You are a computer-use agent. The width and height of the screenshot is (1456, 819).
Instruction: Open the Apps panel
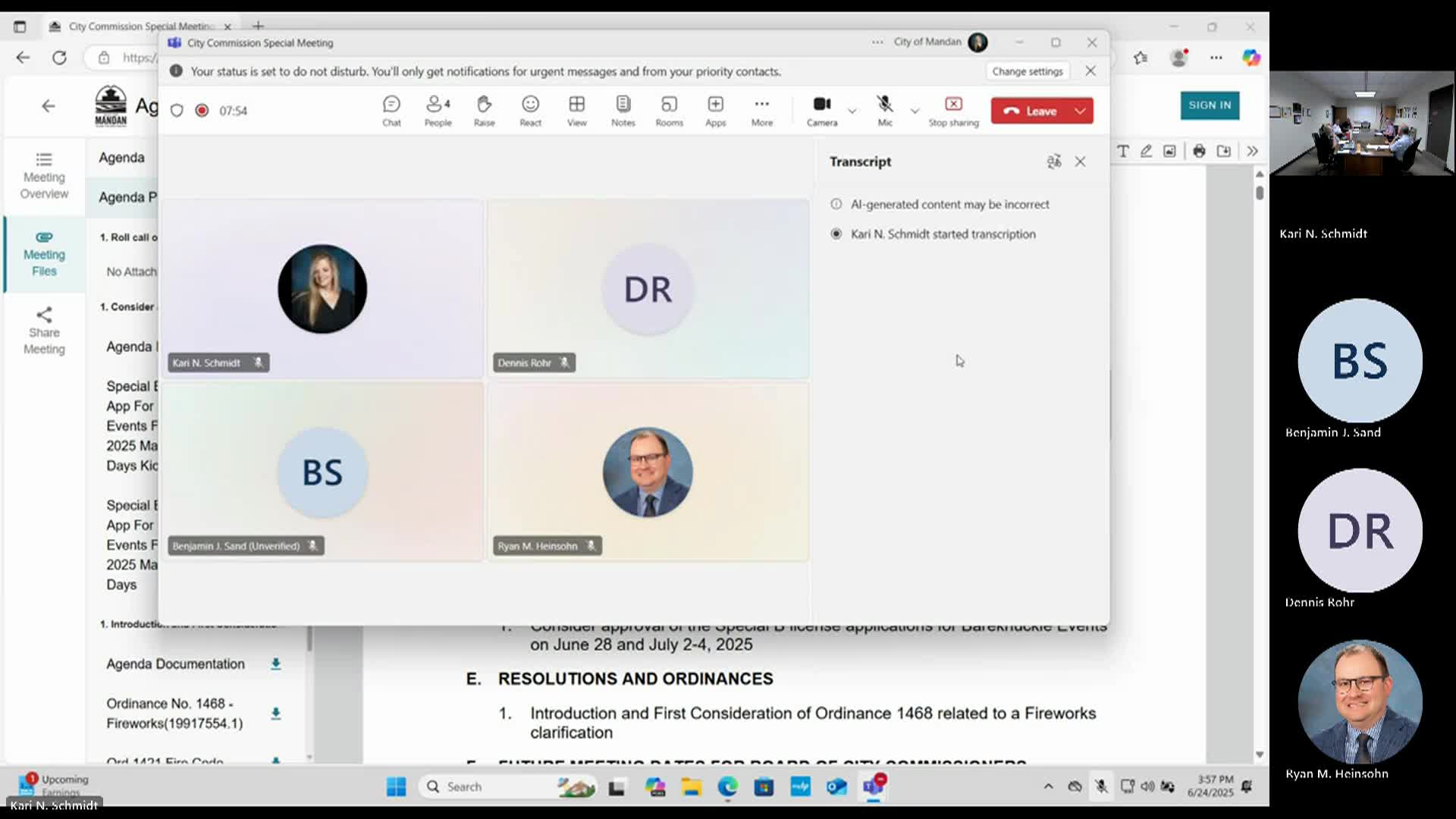tap(715, 111)
